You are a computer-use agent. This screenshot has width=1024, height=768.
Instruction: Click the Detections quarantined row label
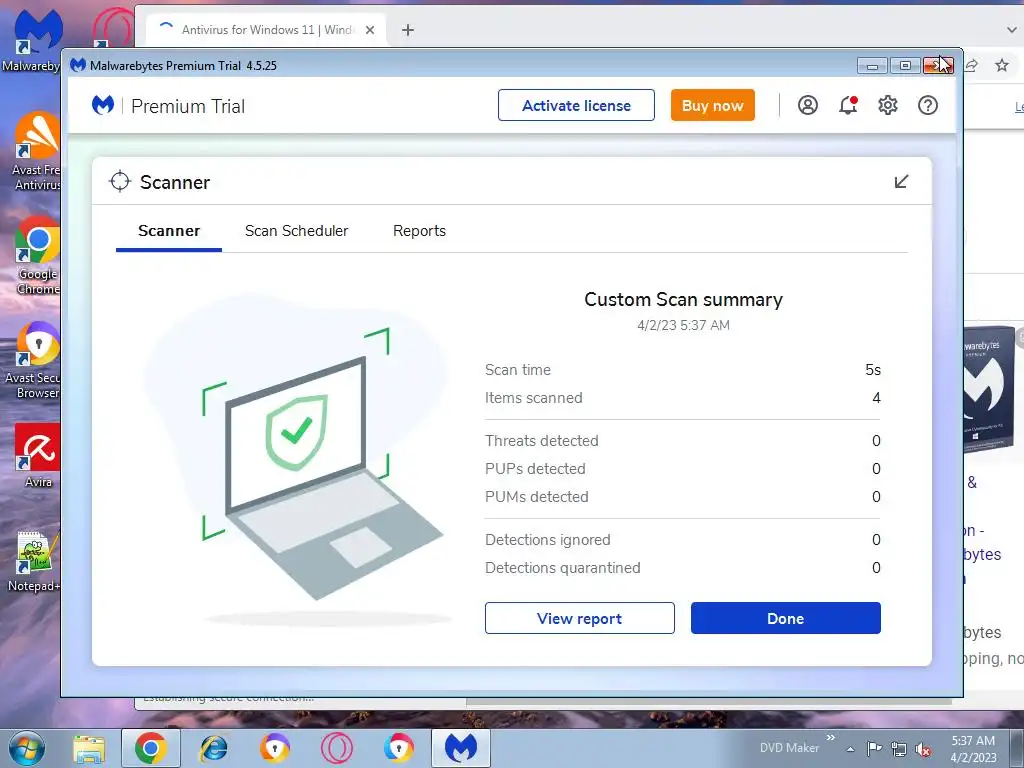pyautogui.click(x=562, y=568)
